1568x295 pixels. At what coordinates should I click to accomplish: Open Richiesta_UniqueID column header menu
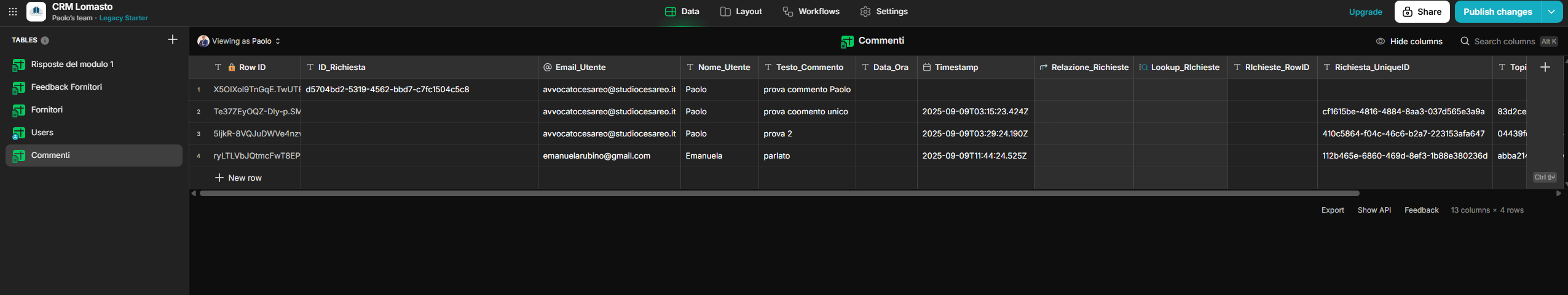pos(1405,68)
